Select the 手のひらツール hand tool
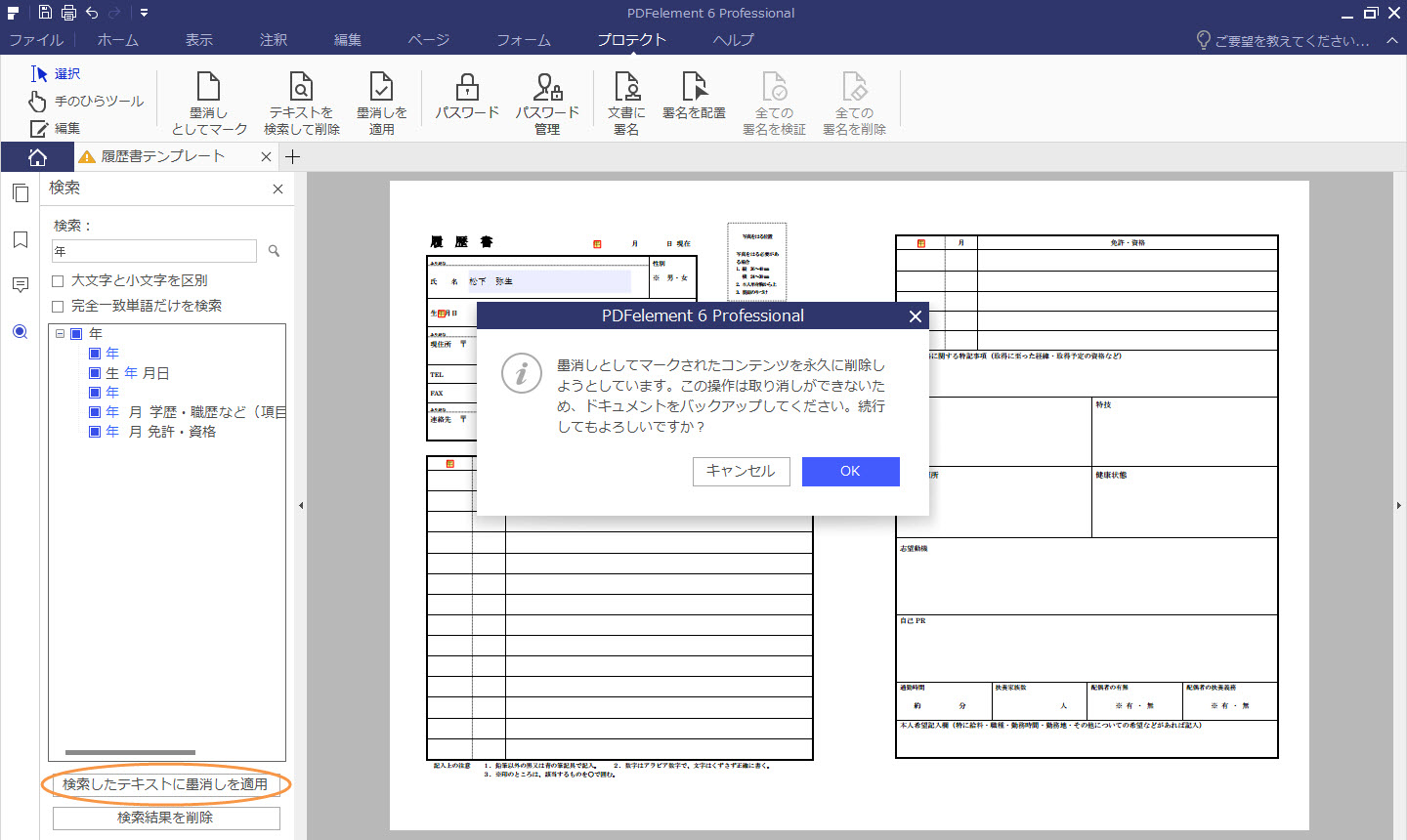The image size is (1407, 840). pyautogui.click(x=86, y=101)
